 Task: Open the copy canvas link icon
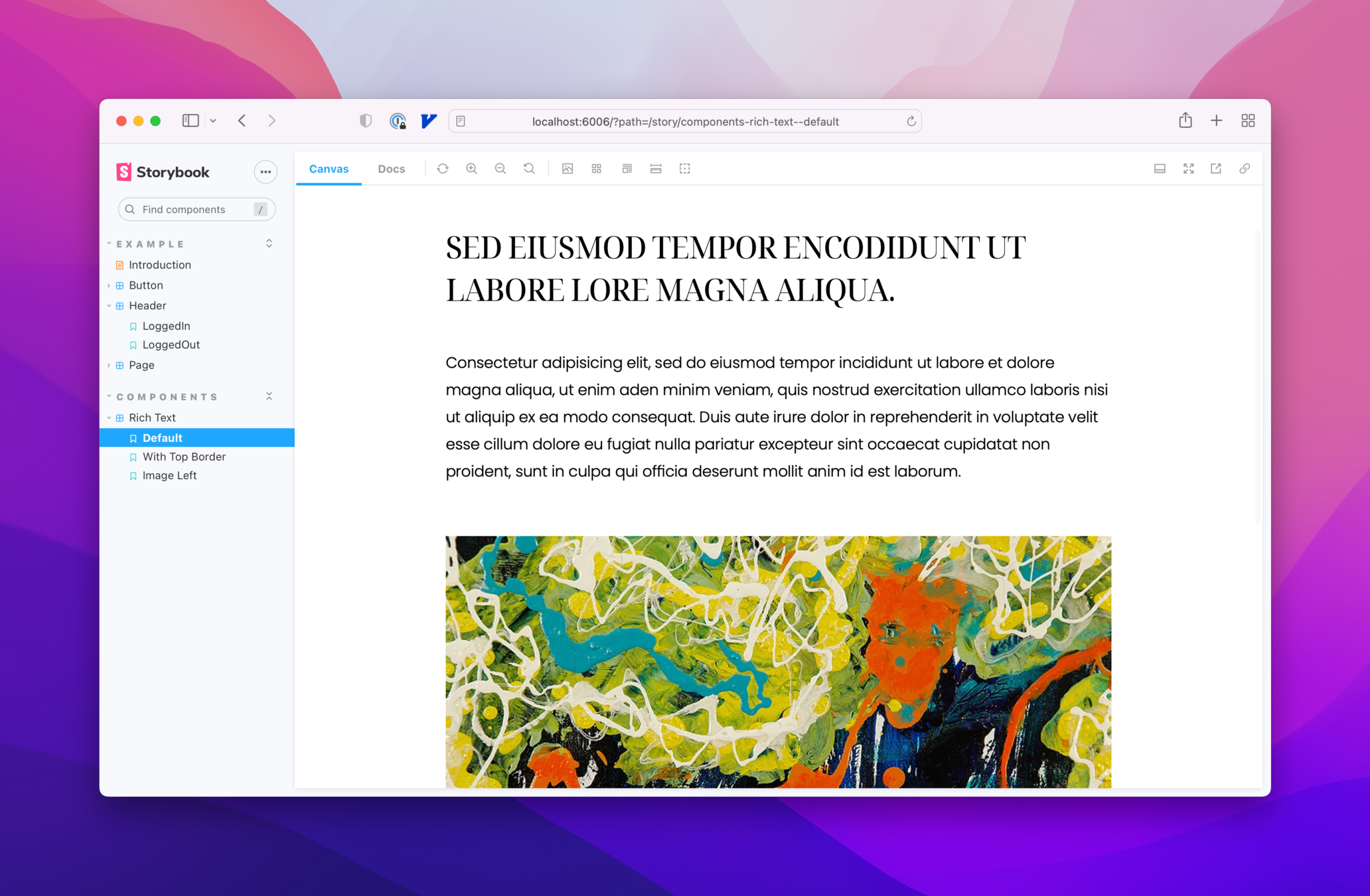coord(1245,169)
